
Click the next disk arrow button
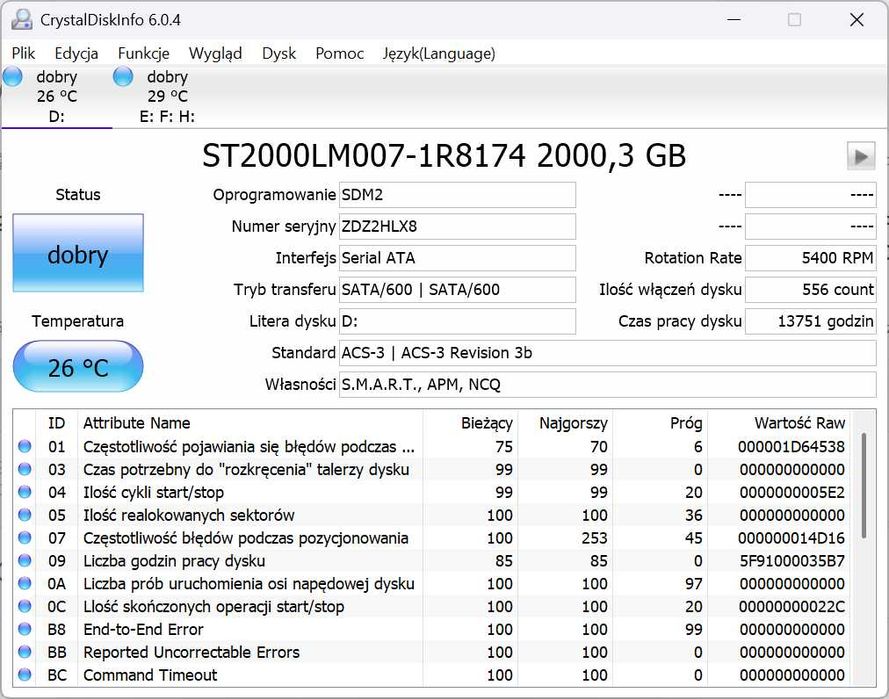(x=861, y=156)
